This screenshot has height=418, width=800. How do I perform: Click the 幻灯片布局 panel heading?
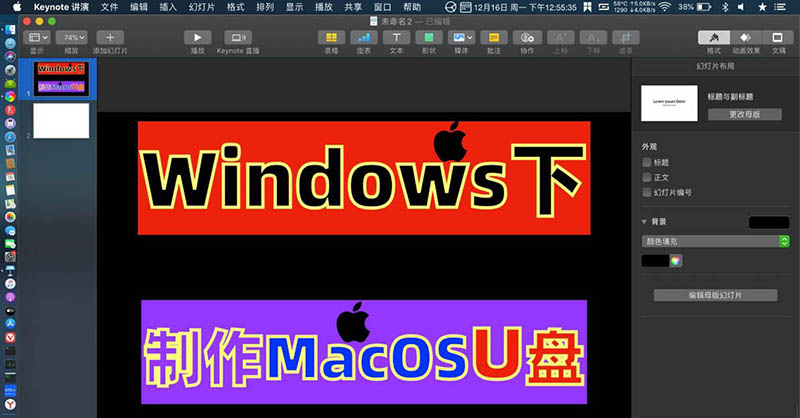715,66
